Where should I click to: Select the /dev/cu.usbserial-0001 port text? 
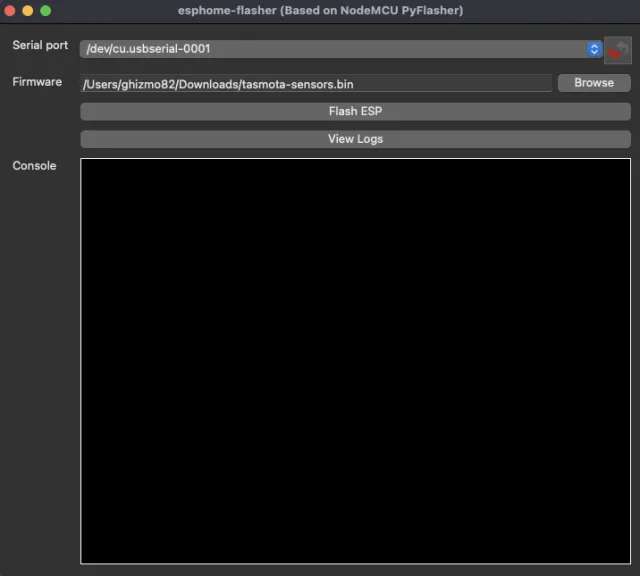[148, 49]
